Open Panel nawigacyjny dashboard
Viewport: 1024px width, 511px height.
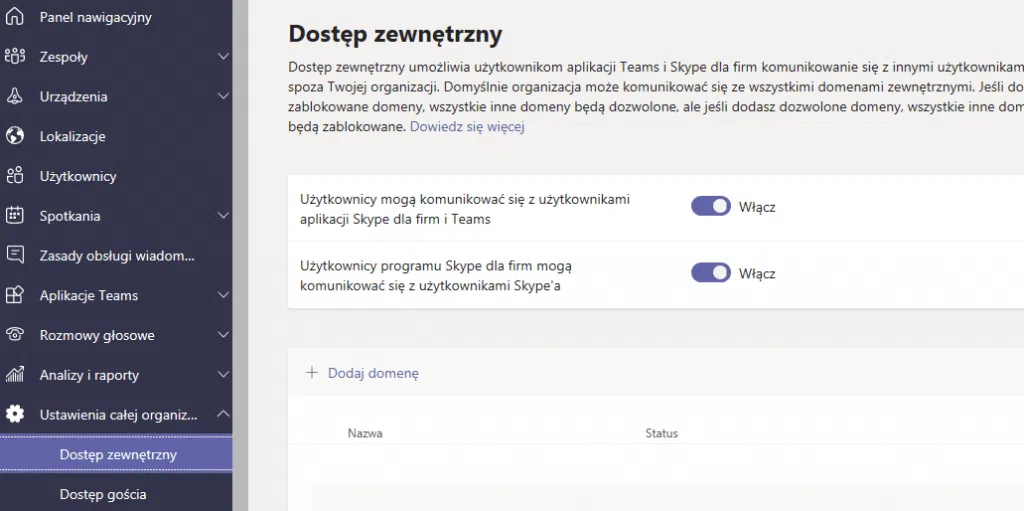[95, 17]
